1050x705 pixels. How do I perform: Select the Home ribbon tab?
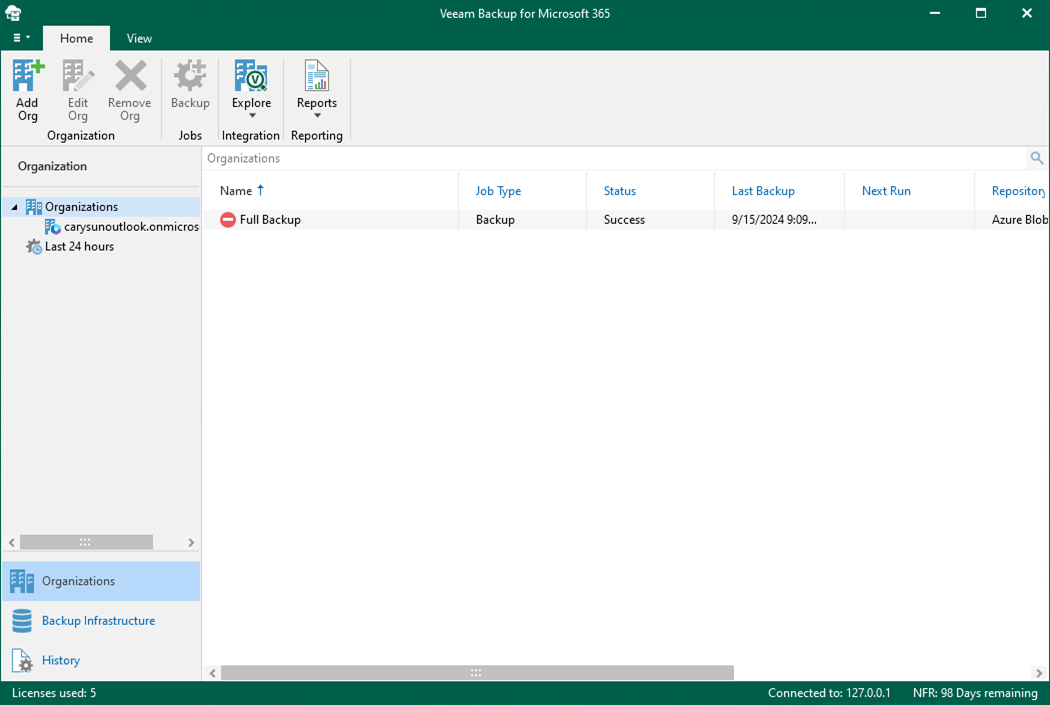[x=76, y=38]
